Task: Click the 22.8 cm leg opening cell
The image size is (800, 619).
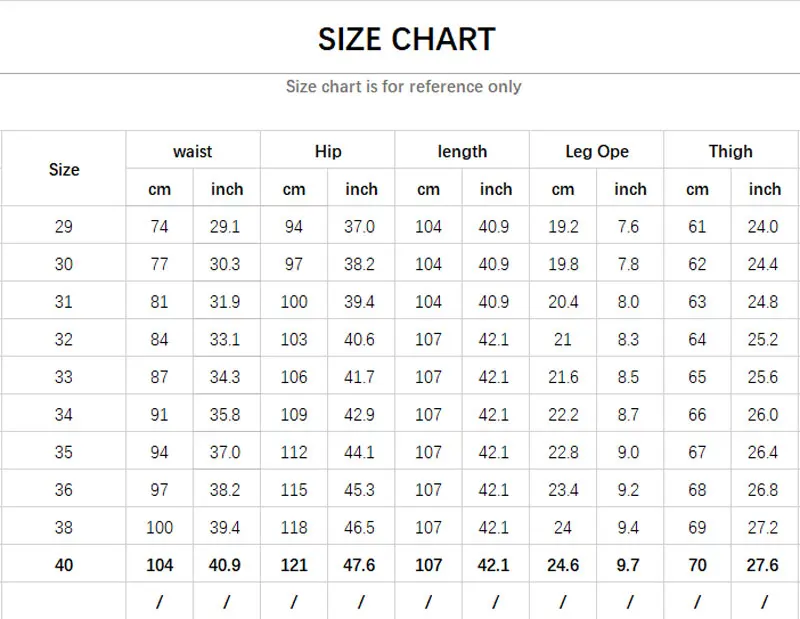Action: click(x=563, y=453)
